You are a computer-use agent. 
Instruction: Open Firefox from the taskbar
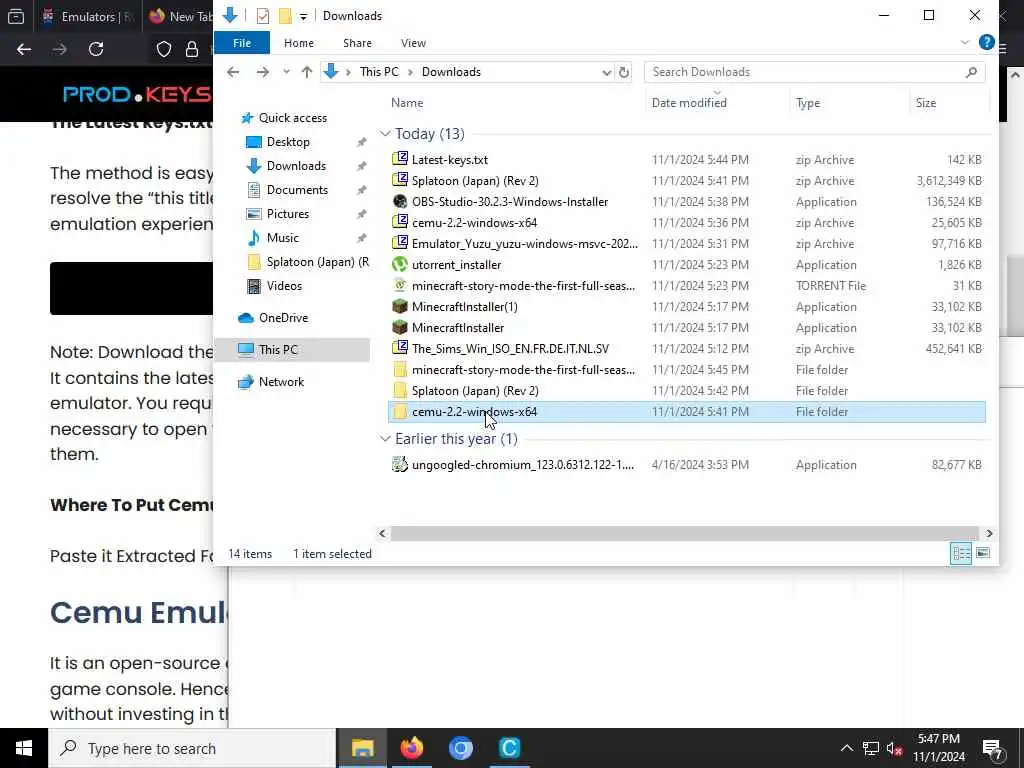click(x=411, y=748)
